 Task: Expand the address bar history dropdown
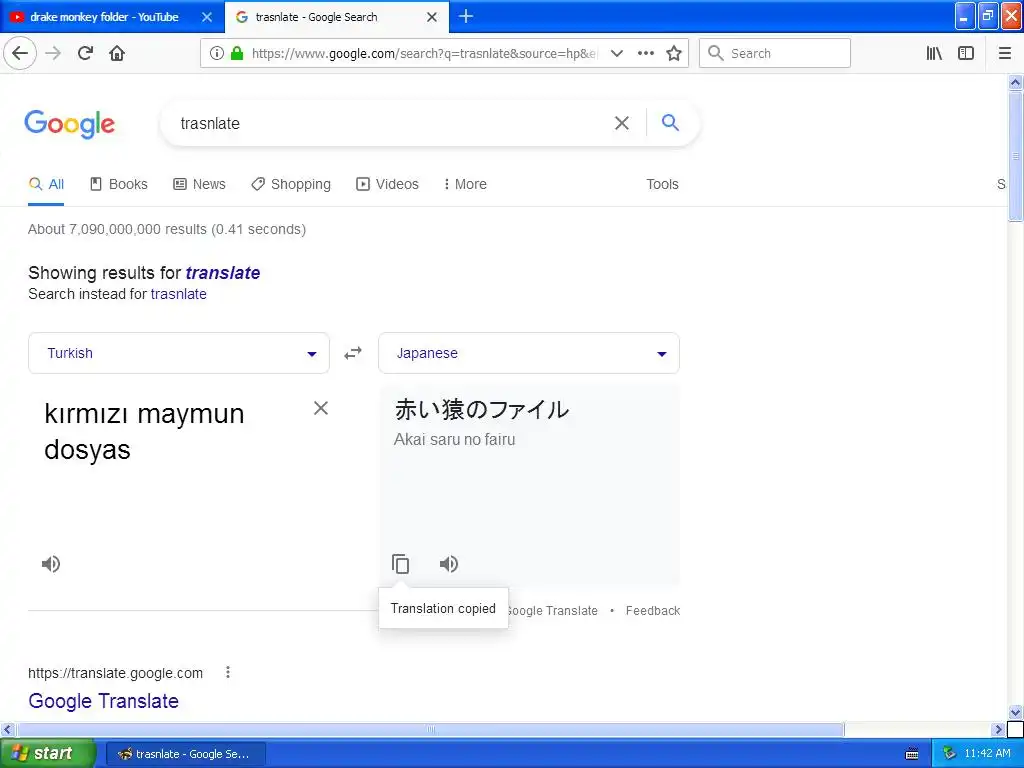(x=616, y=54)
